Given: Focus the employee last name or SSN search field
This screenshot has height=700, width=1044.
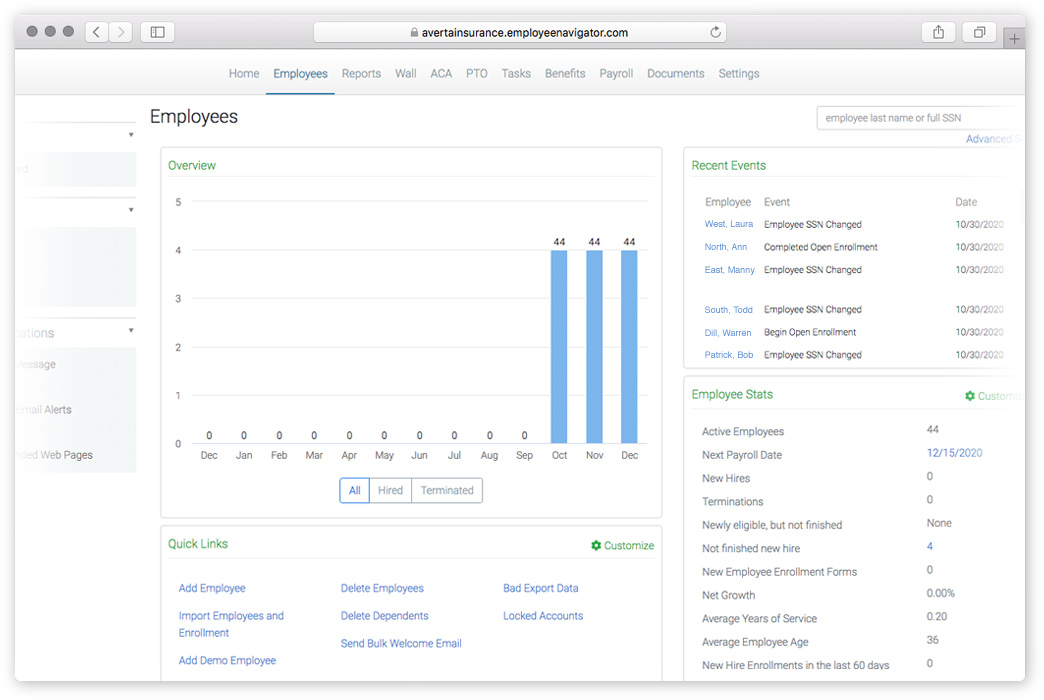Looking at the screenshot, I should pyautogui.click(x=920, y=118).
